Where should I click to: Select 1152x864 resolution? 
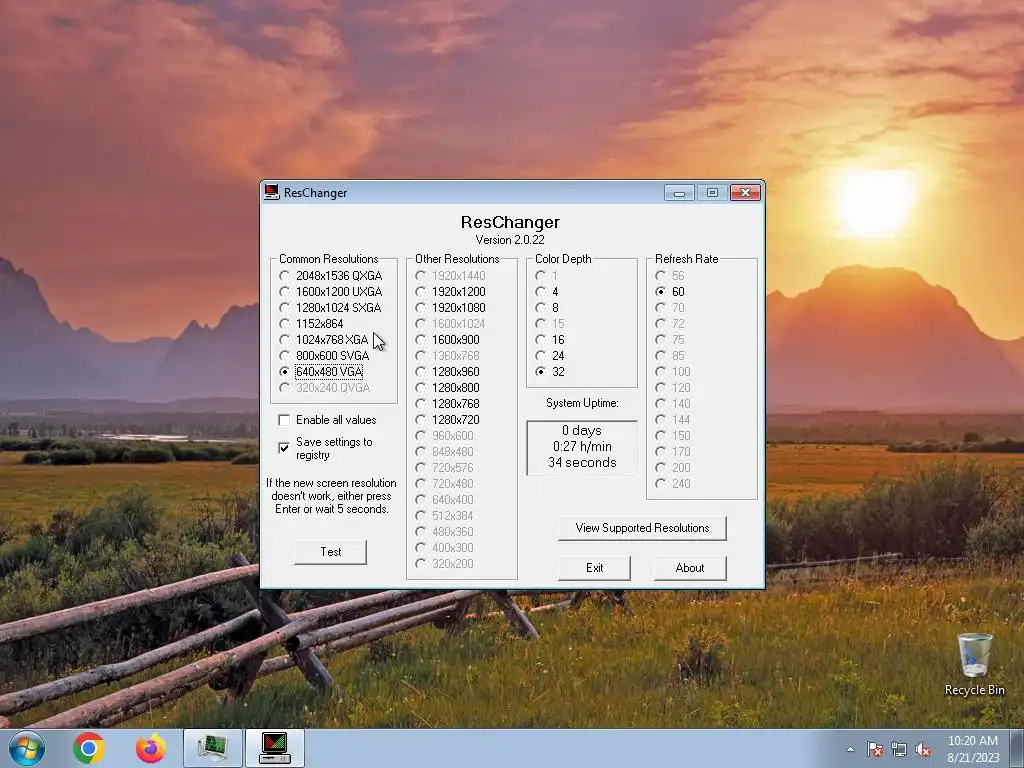tap(312, 324)
